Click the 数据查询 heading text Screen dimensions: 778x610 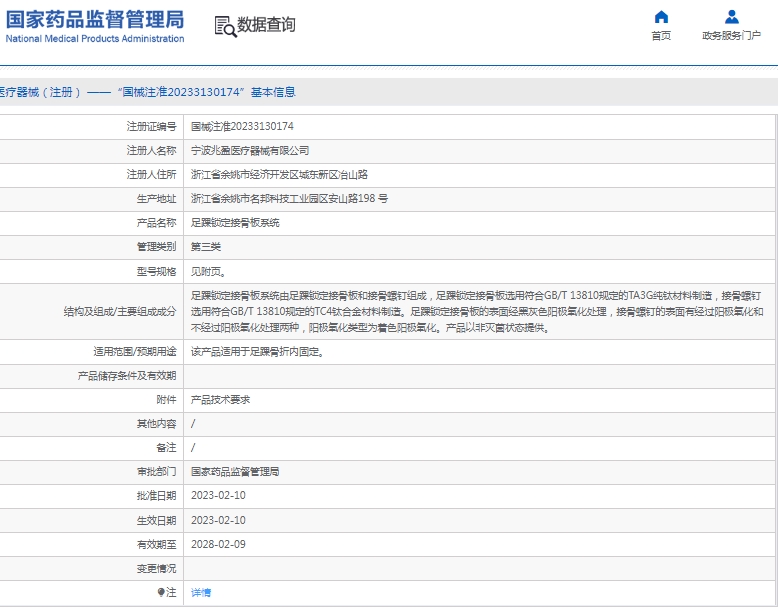(x=266, y=24)
